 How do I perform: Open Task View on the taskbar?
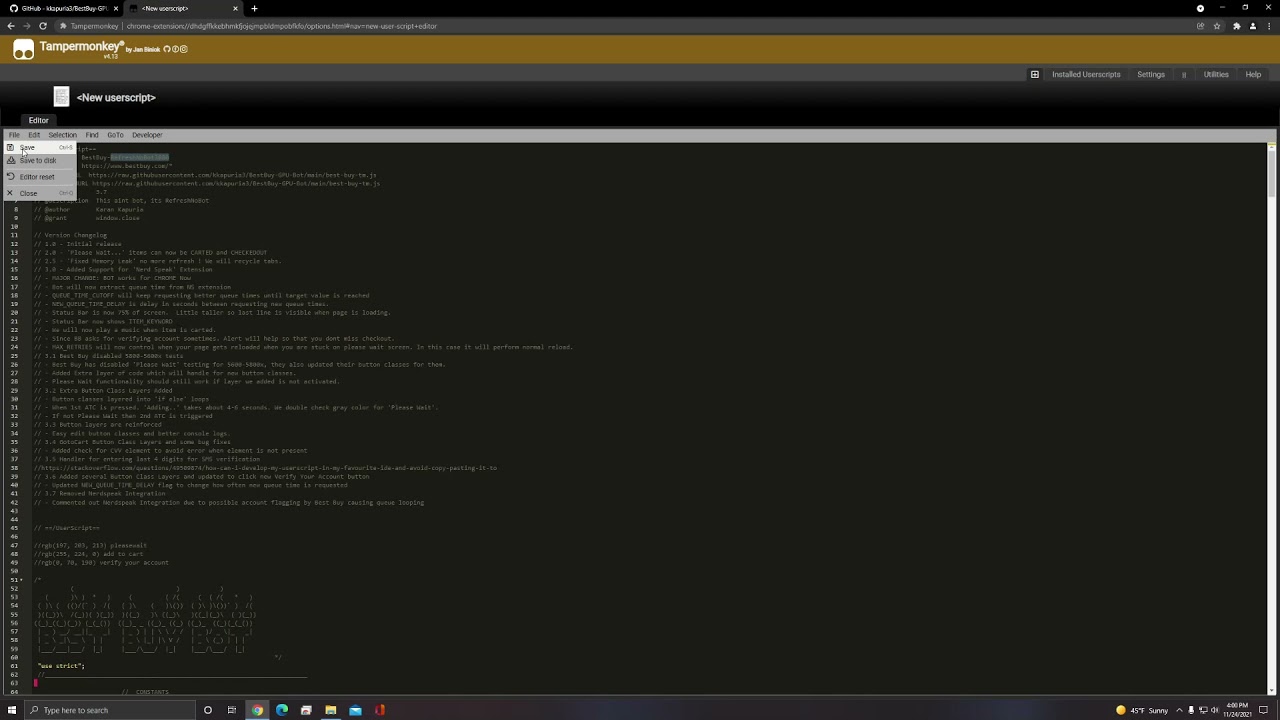pos(232,710)
